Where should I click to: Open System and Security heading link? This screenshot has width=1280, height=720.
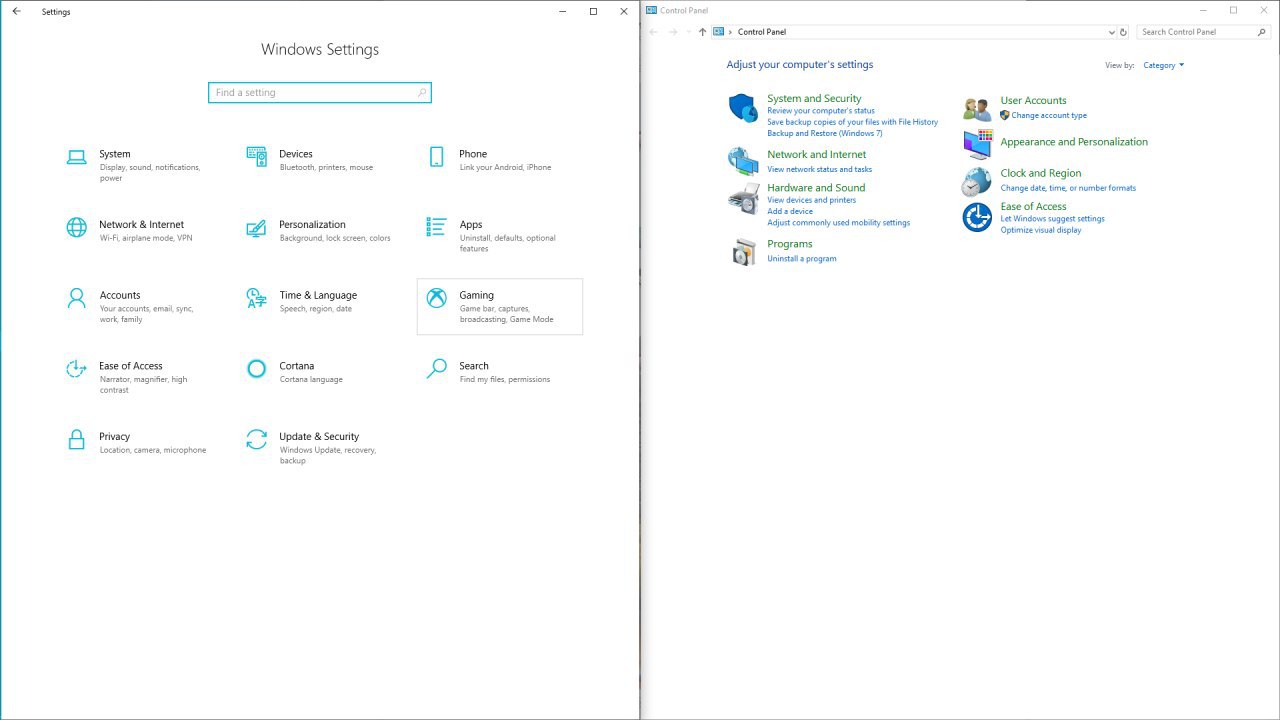814,98
